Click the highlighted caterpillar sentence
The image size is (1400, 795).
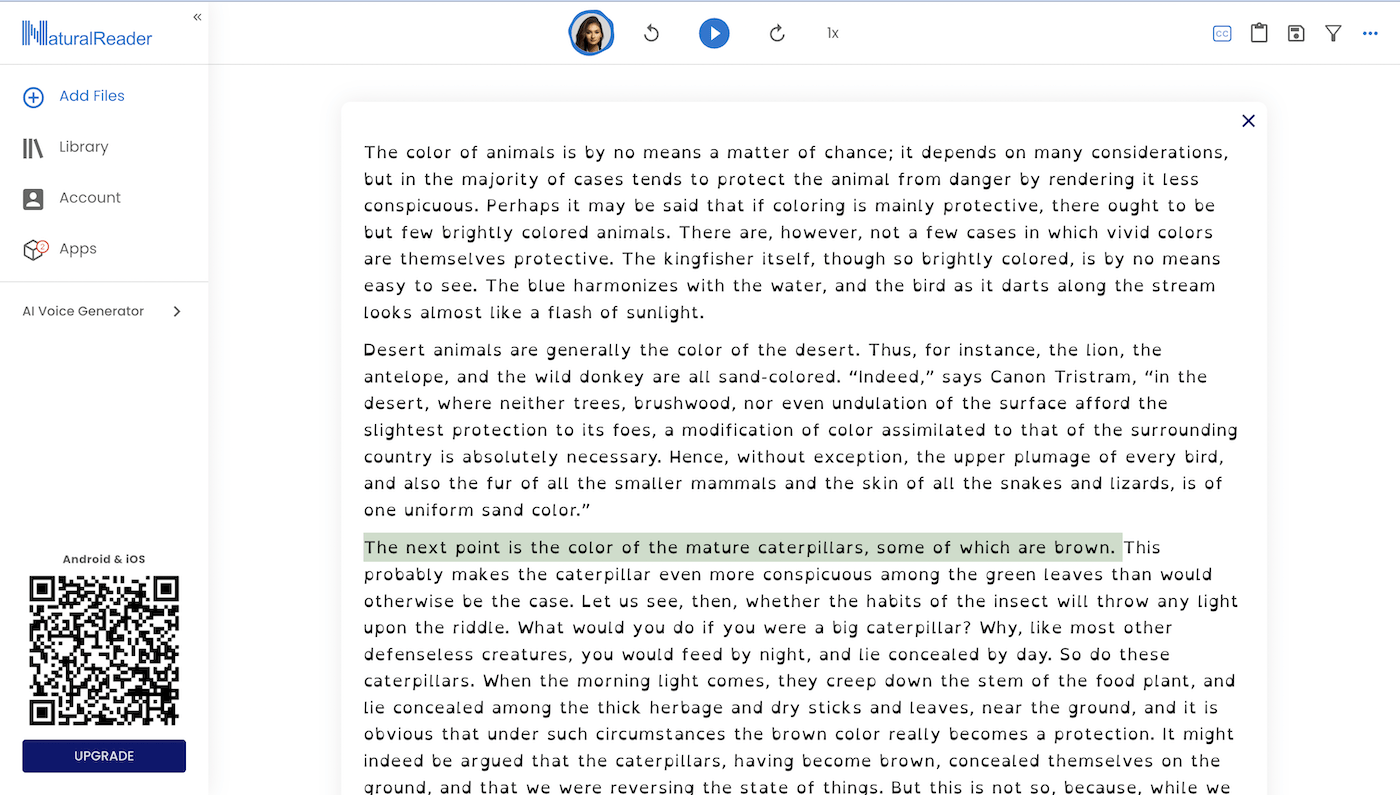(740, 547)
